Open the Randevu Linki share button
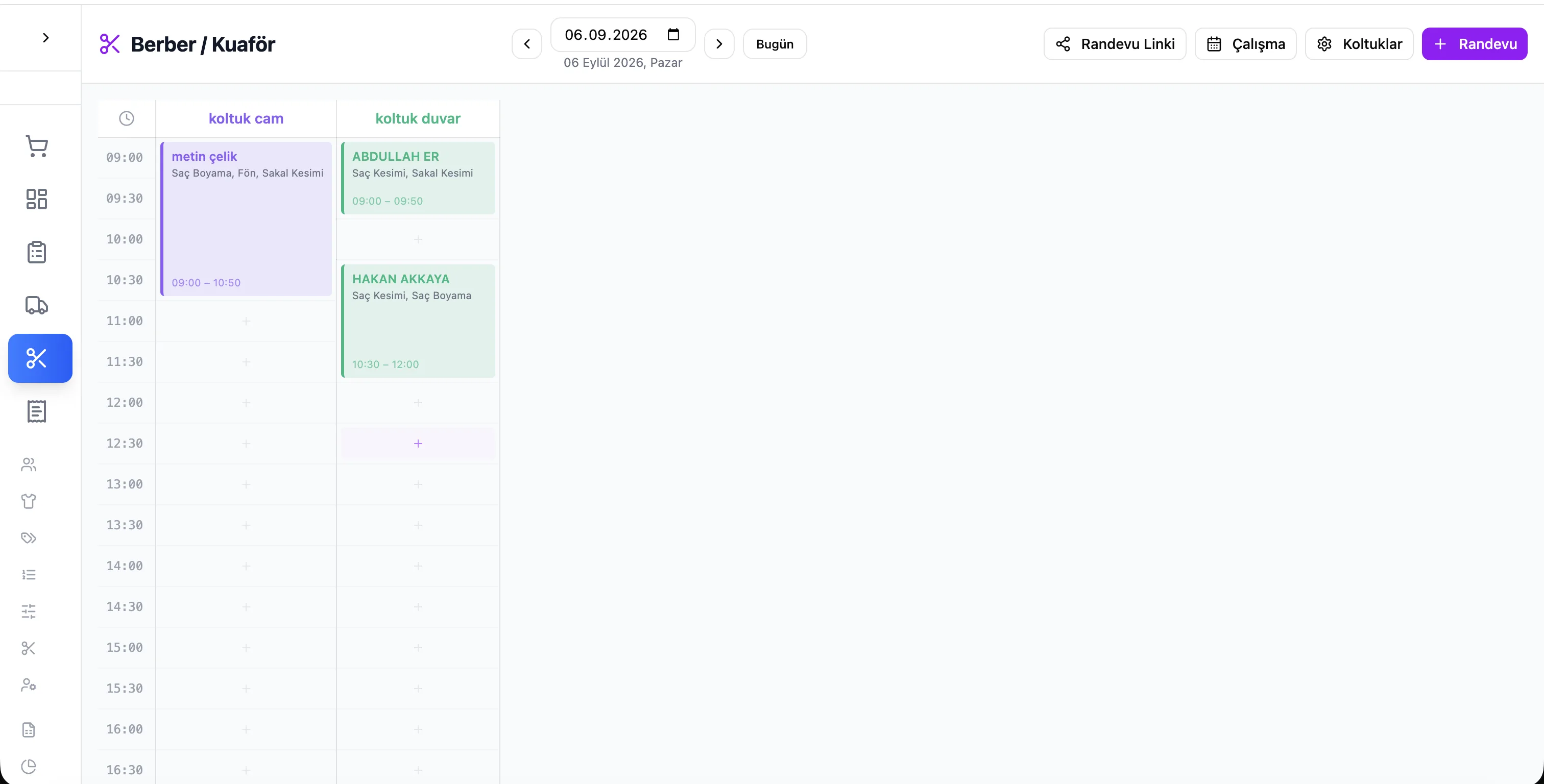 pos(1114,44)
